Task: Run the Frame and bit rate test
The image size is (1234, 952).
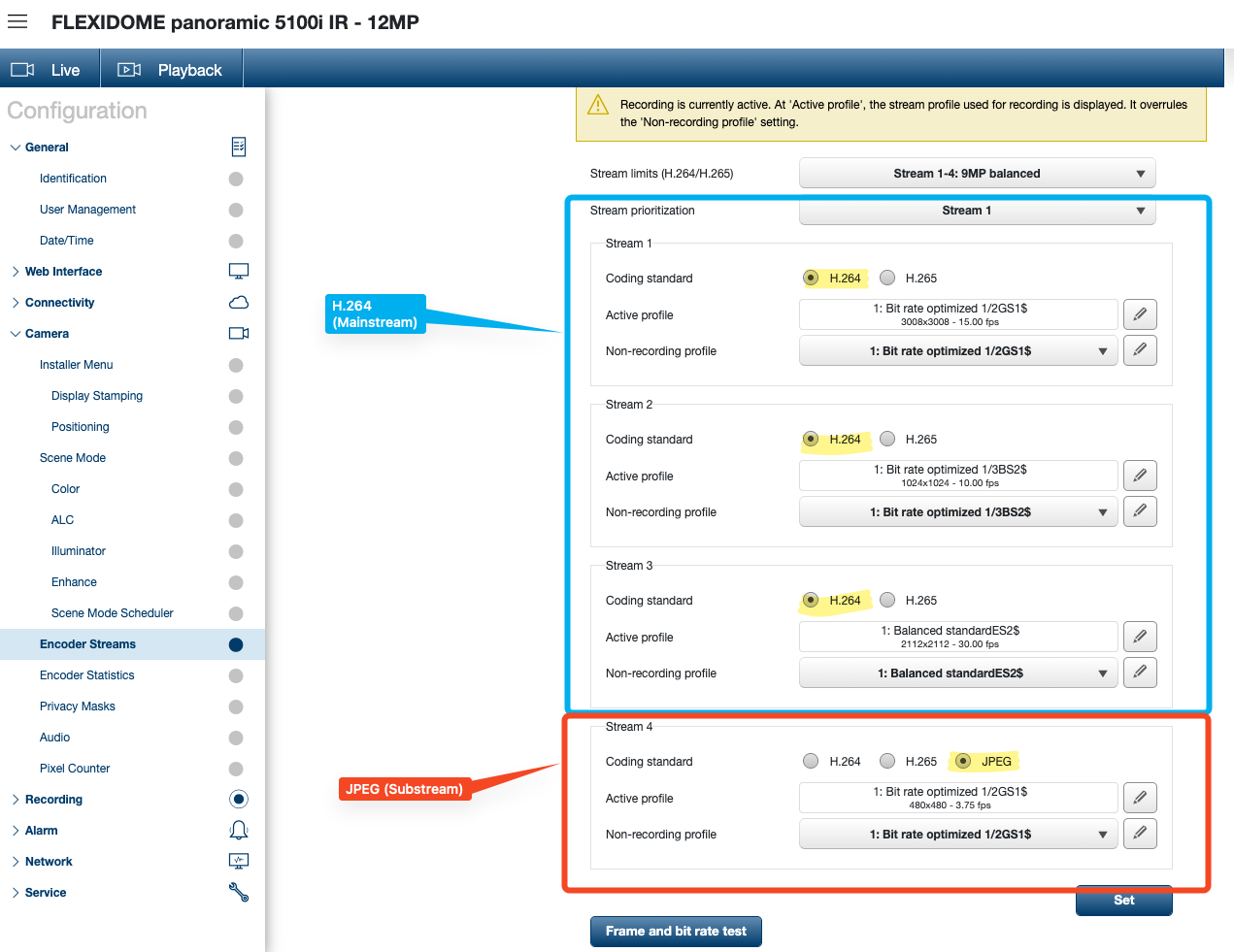Action: click(x=676, y=931)
